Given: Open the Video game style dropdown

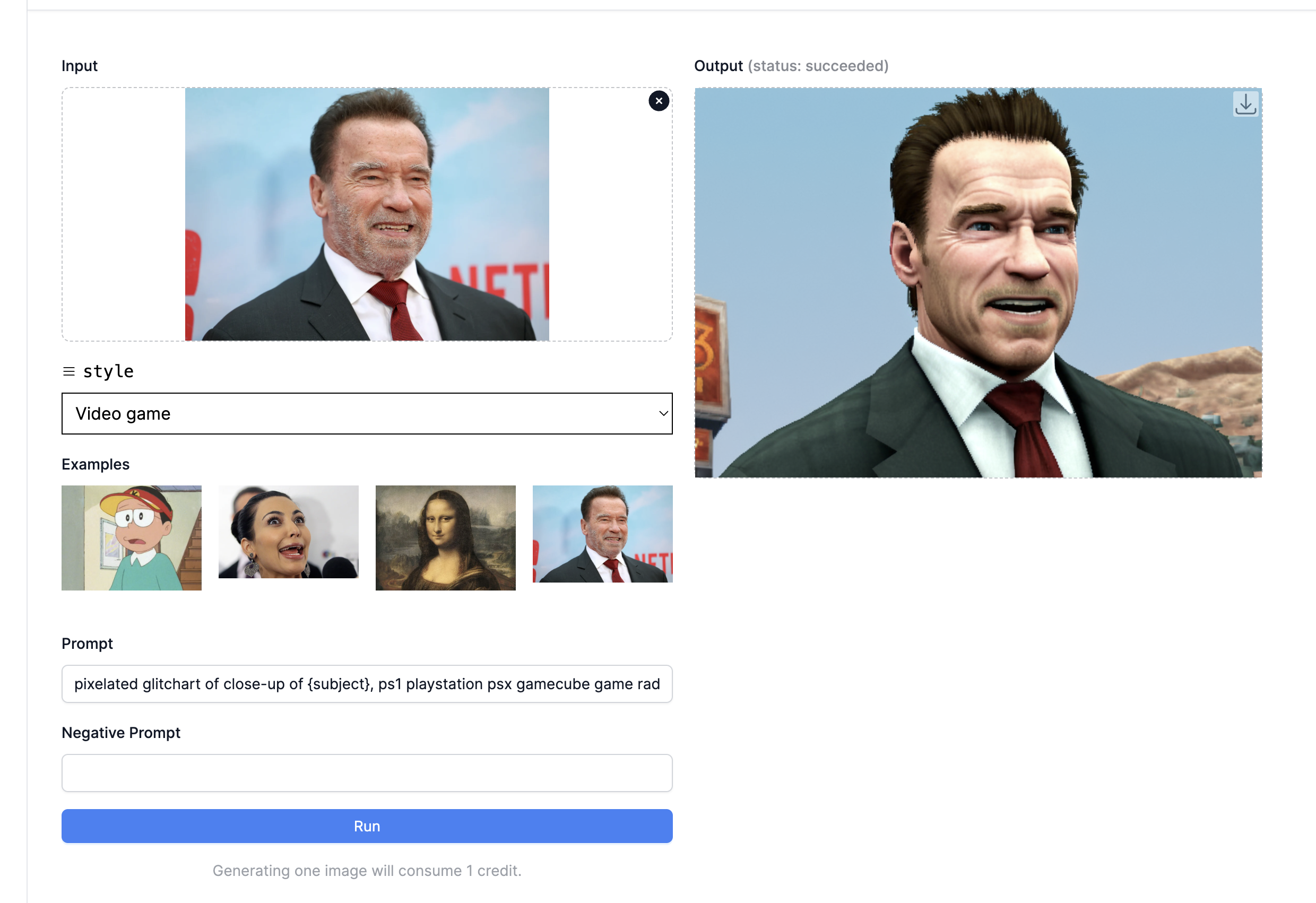Looking at the screenshot, I should pyautogui.click(x=367, y=413).
